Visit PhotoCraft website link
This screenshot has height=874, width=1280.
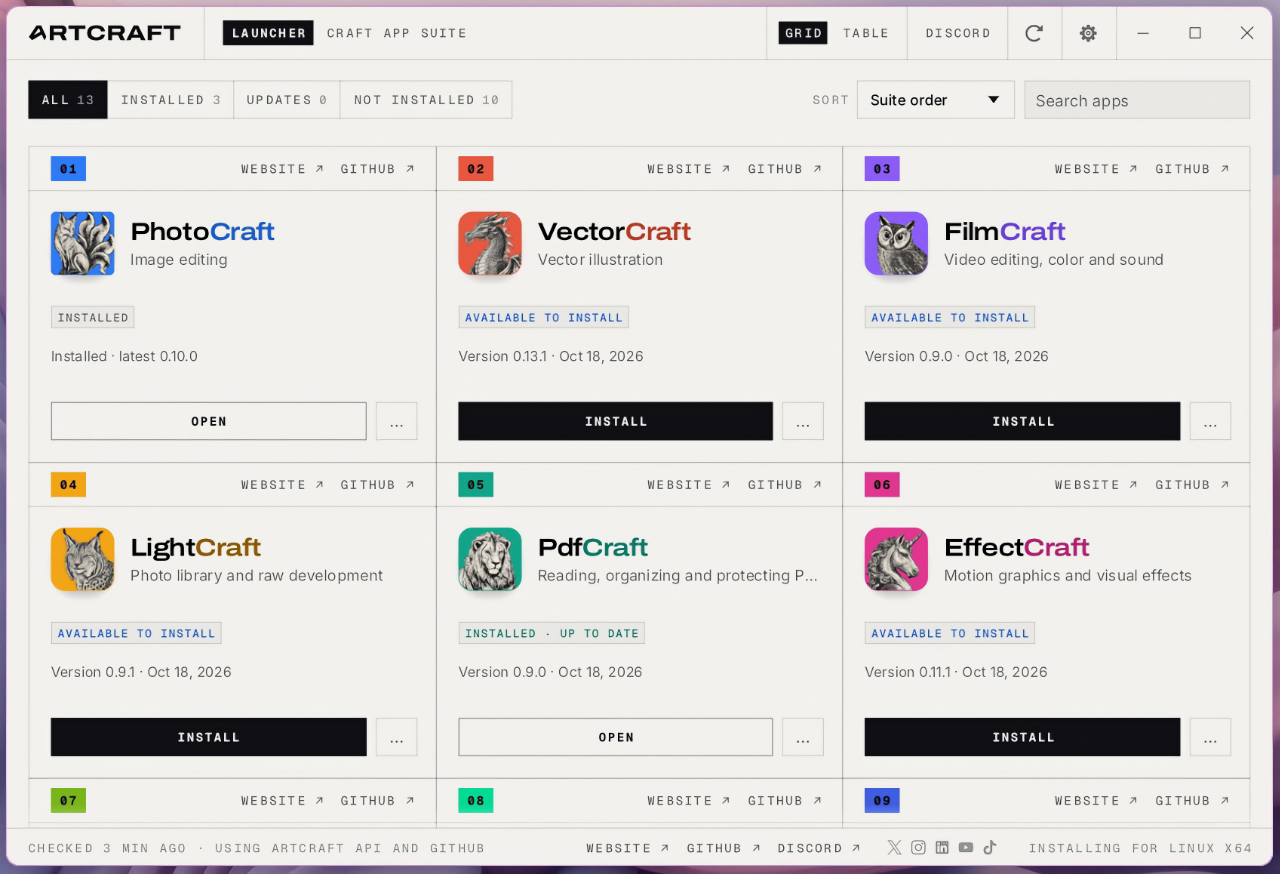[x=282, y=169]
